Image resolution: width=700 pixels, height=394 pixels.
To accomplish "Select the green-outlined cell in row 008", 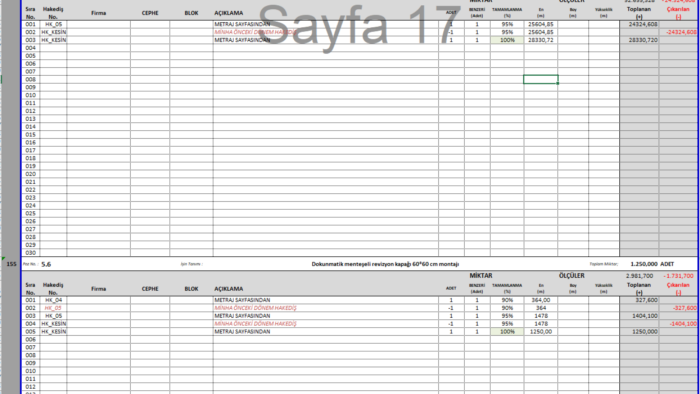I will point(541,79).
